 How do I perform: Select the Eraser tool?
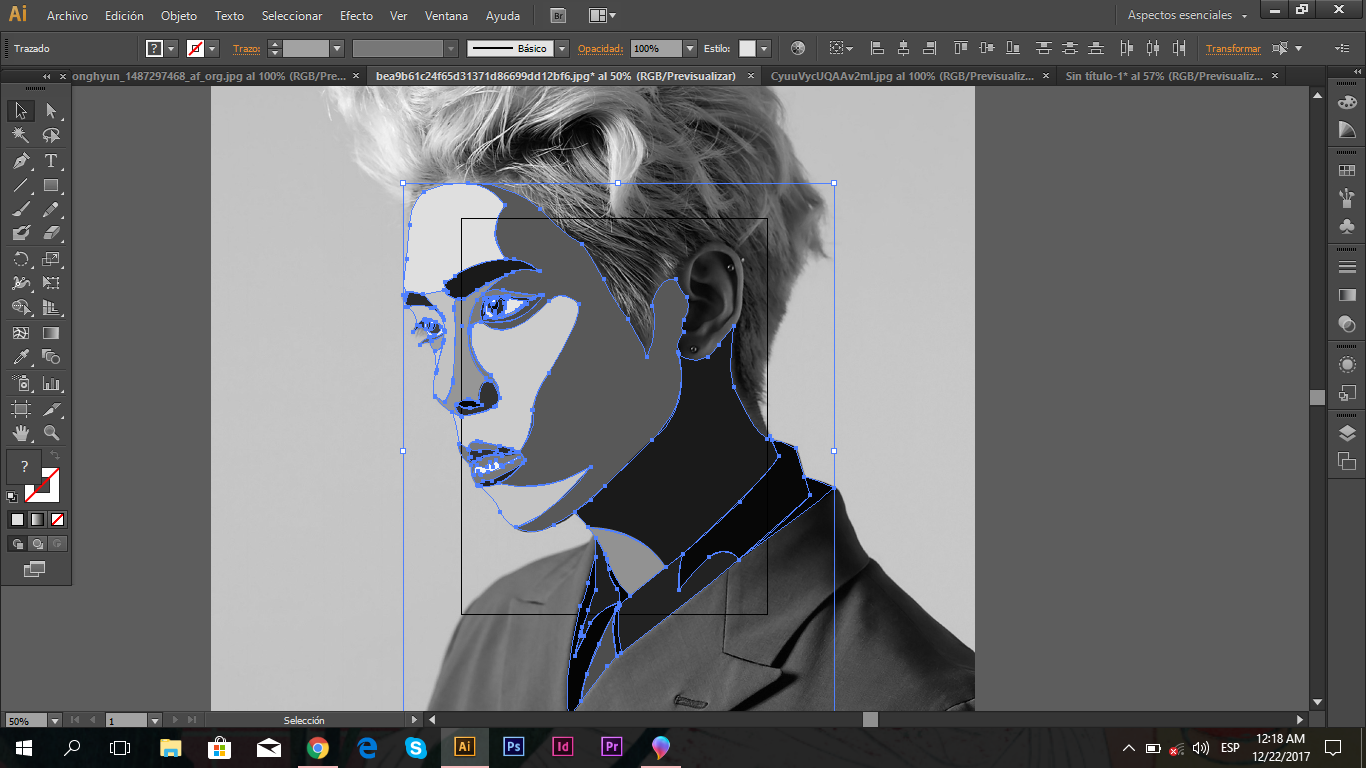click(51, 233)
